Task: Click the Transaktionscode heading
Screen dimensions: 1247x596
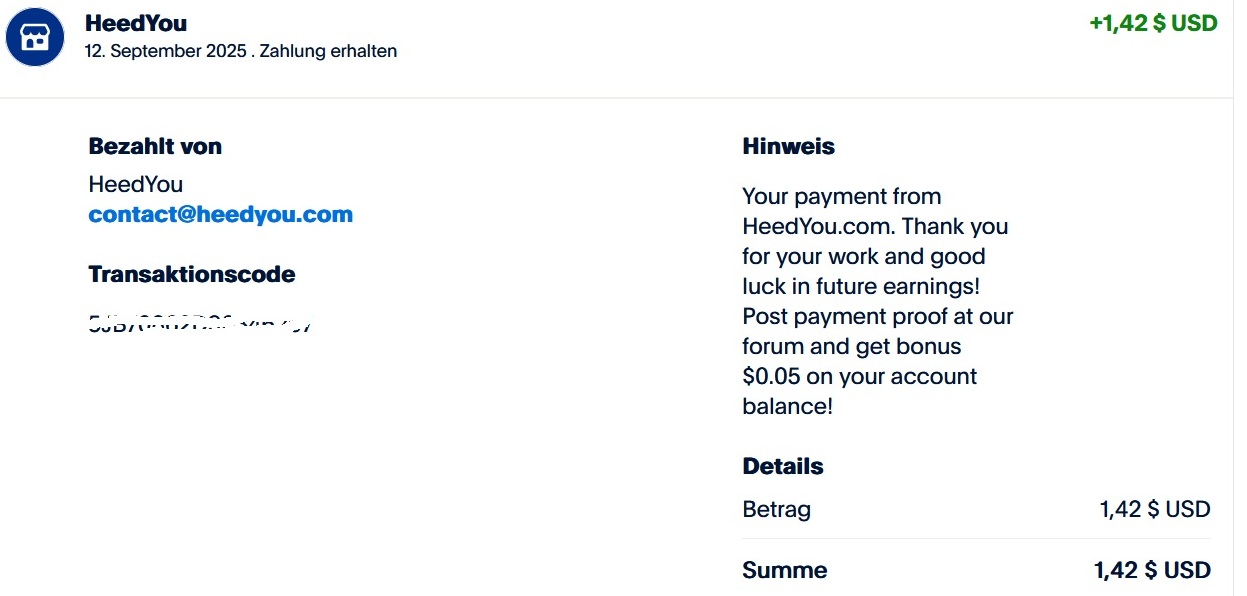Action: 192,274
